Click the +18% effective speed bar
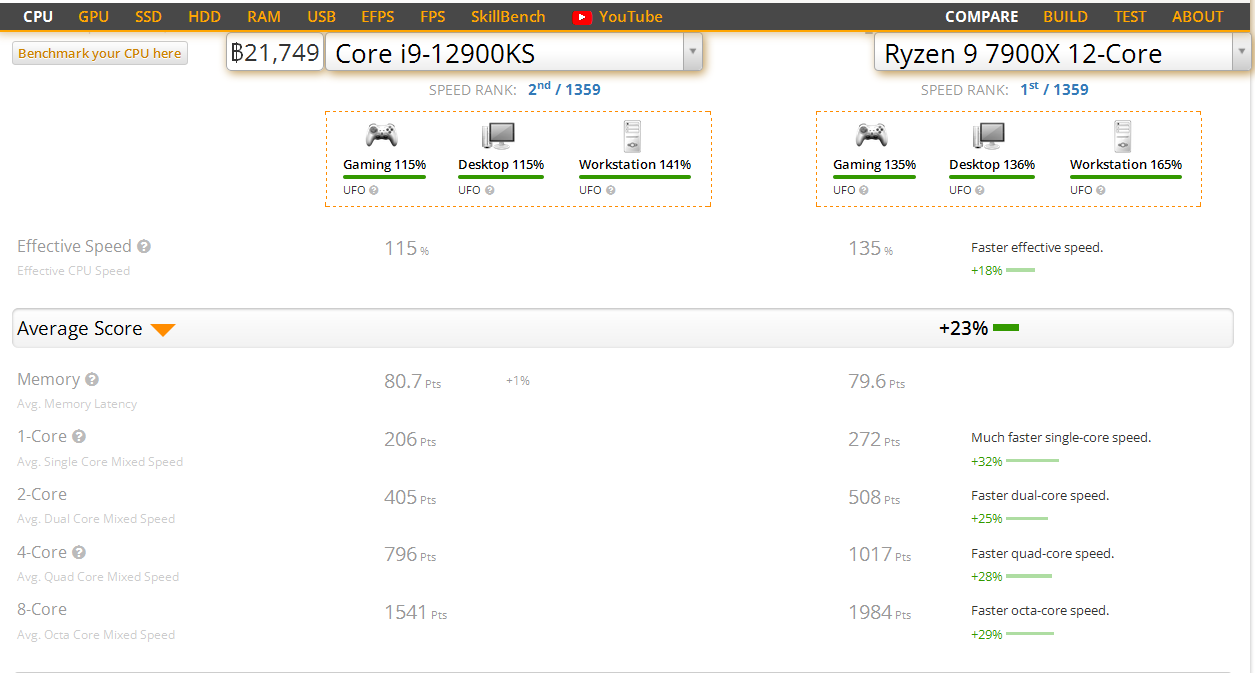 1020,270
